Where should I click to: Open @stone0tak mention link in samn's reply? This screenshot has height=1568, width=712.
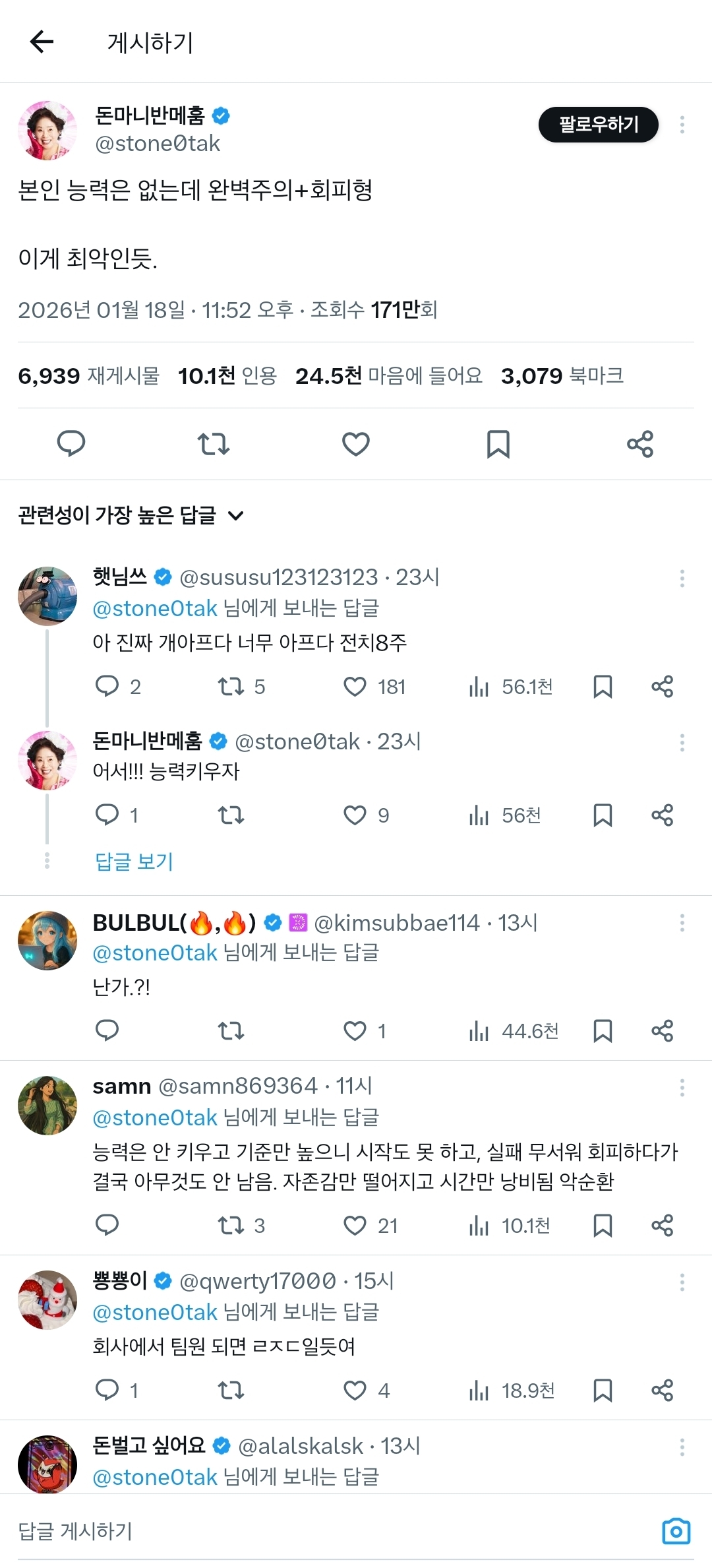click(x=155, y=1117)
